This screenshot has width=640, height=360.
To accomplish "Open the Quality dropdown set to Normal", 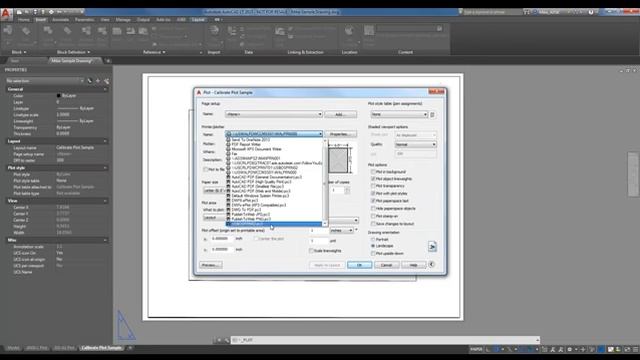I will [416, 144].
